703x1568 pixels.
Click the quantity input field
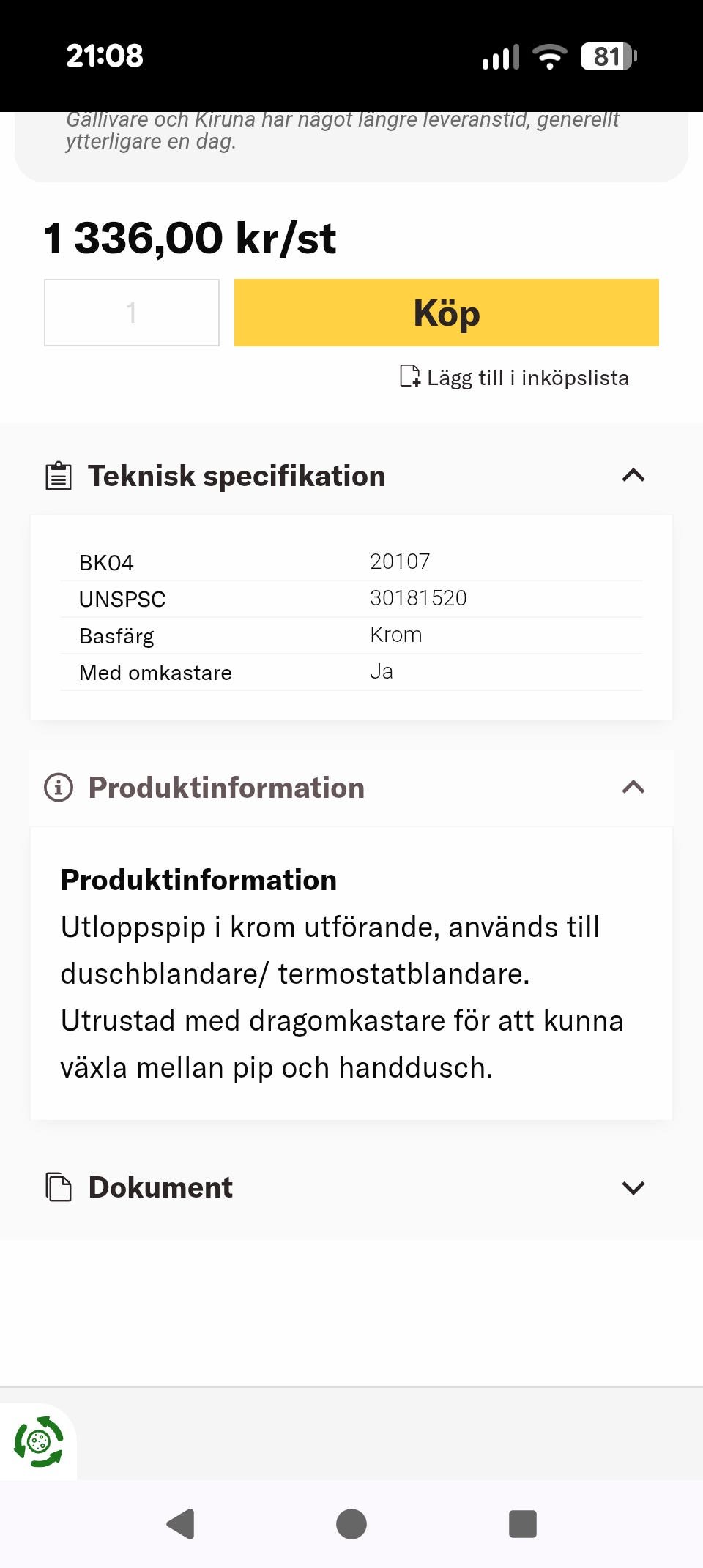click(x=132, y=313)
